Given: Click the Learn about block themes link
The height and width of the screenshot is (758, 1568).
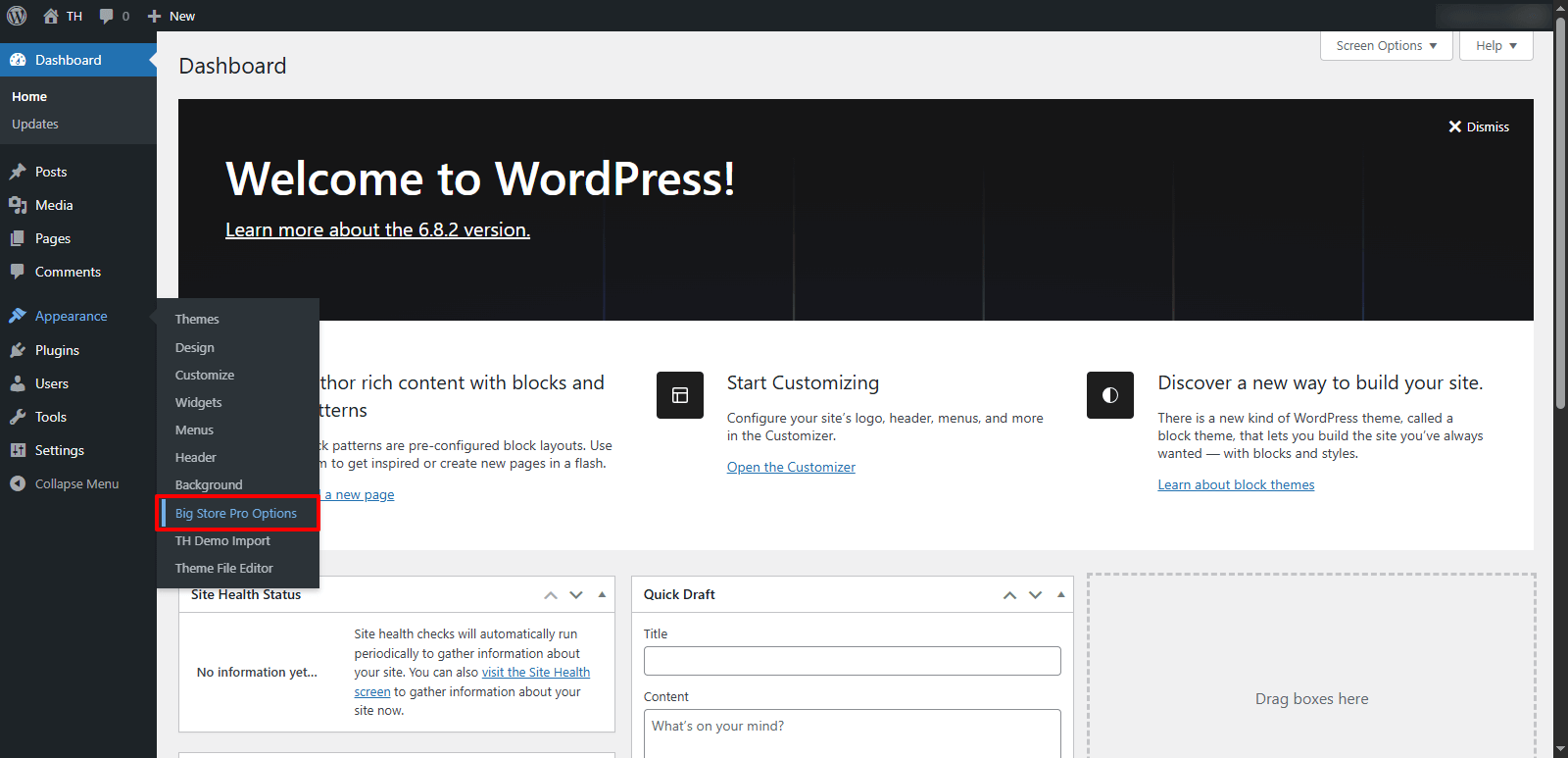Looking at the screenshot, I should tap(1236, 484).
